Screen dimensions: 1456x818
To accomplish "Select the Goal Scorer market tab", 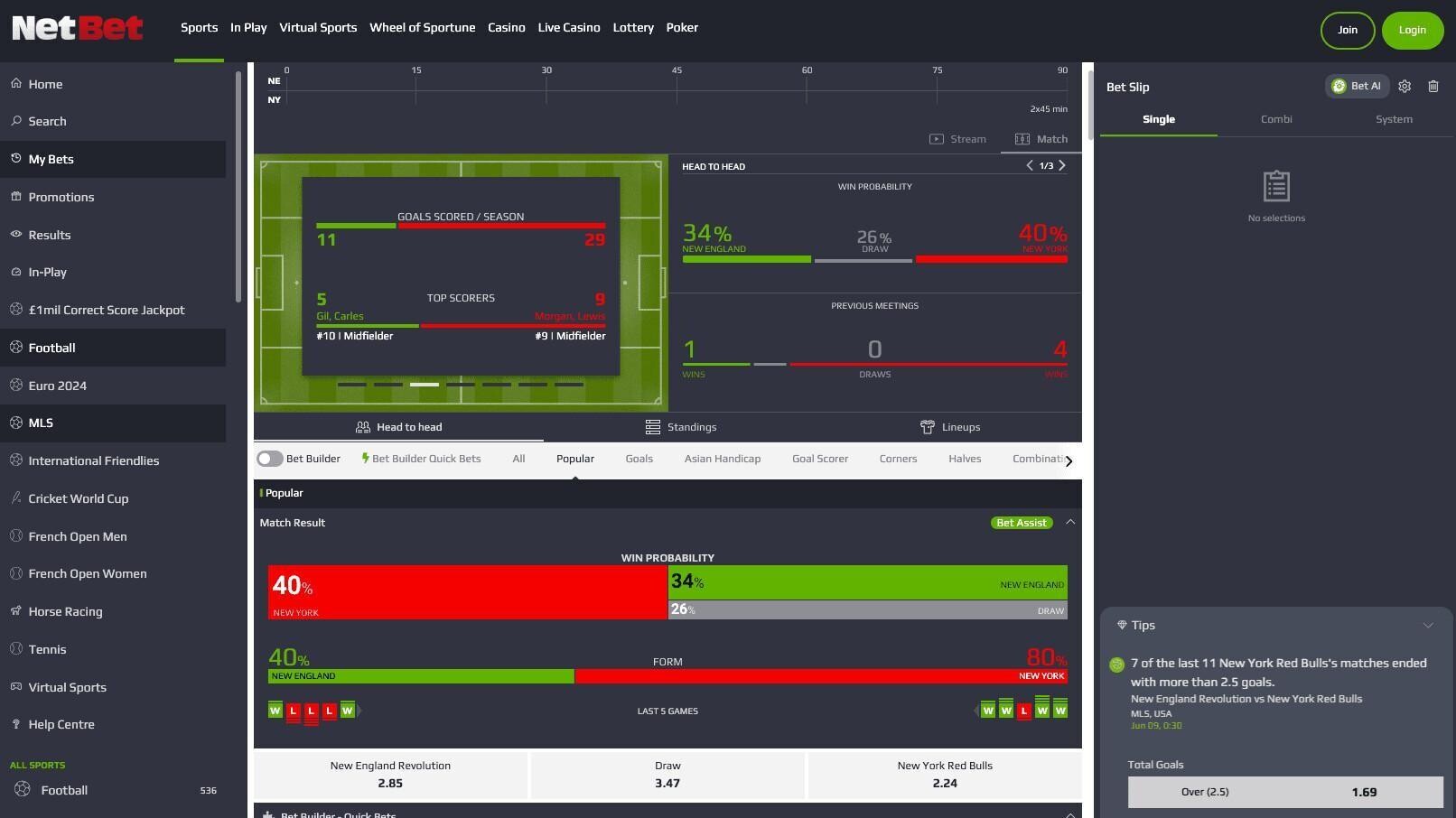I will pyautogui.click(x=820, y=459).
